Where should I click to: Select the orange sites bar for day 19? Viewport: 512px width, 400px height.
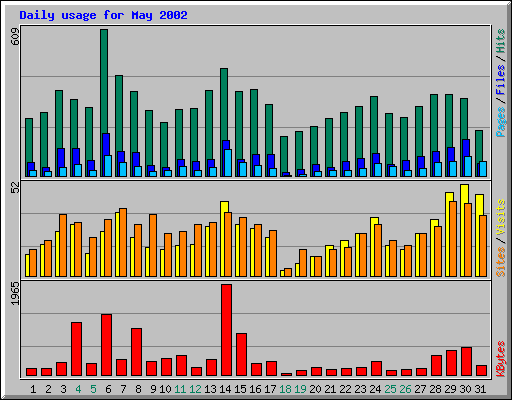tap(303, 263)
